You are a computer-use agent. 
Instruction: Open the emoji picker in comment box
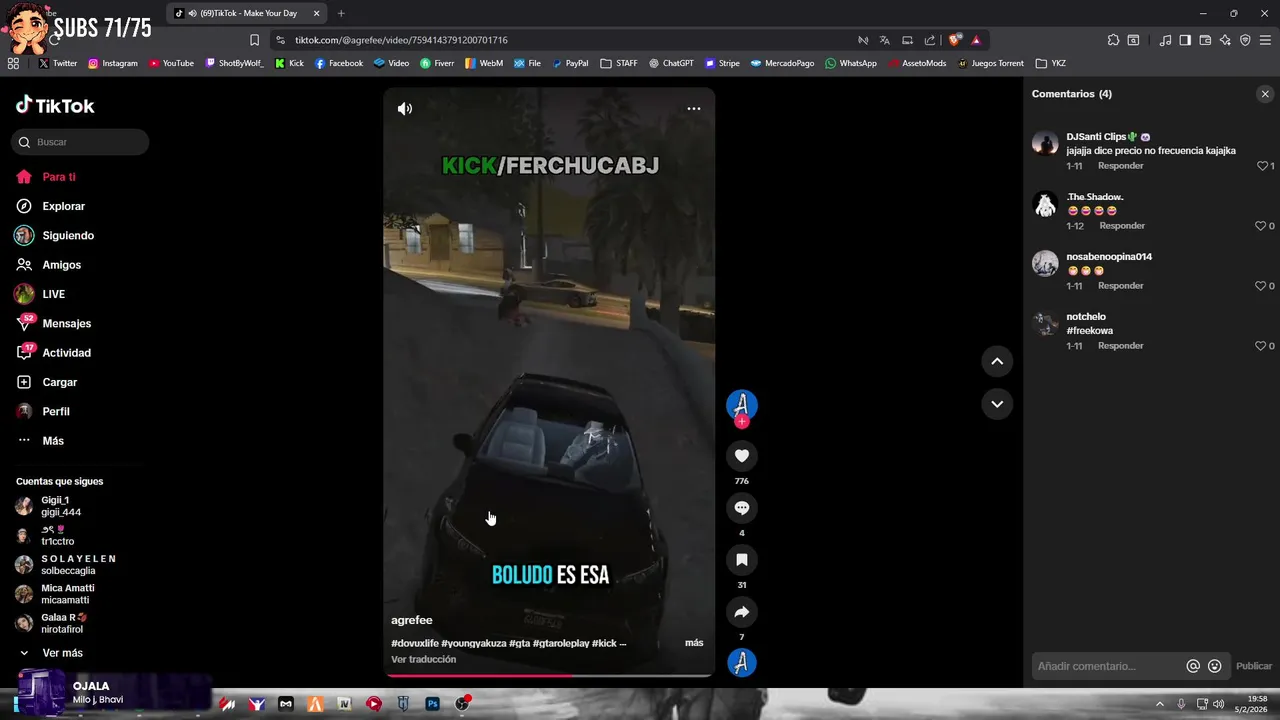(x=1215, y=666)
